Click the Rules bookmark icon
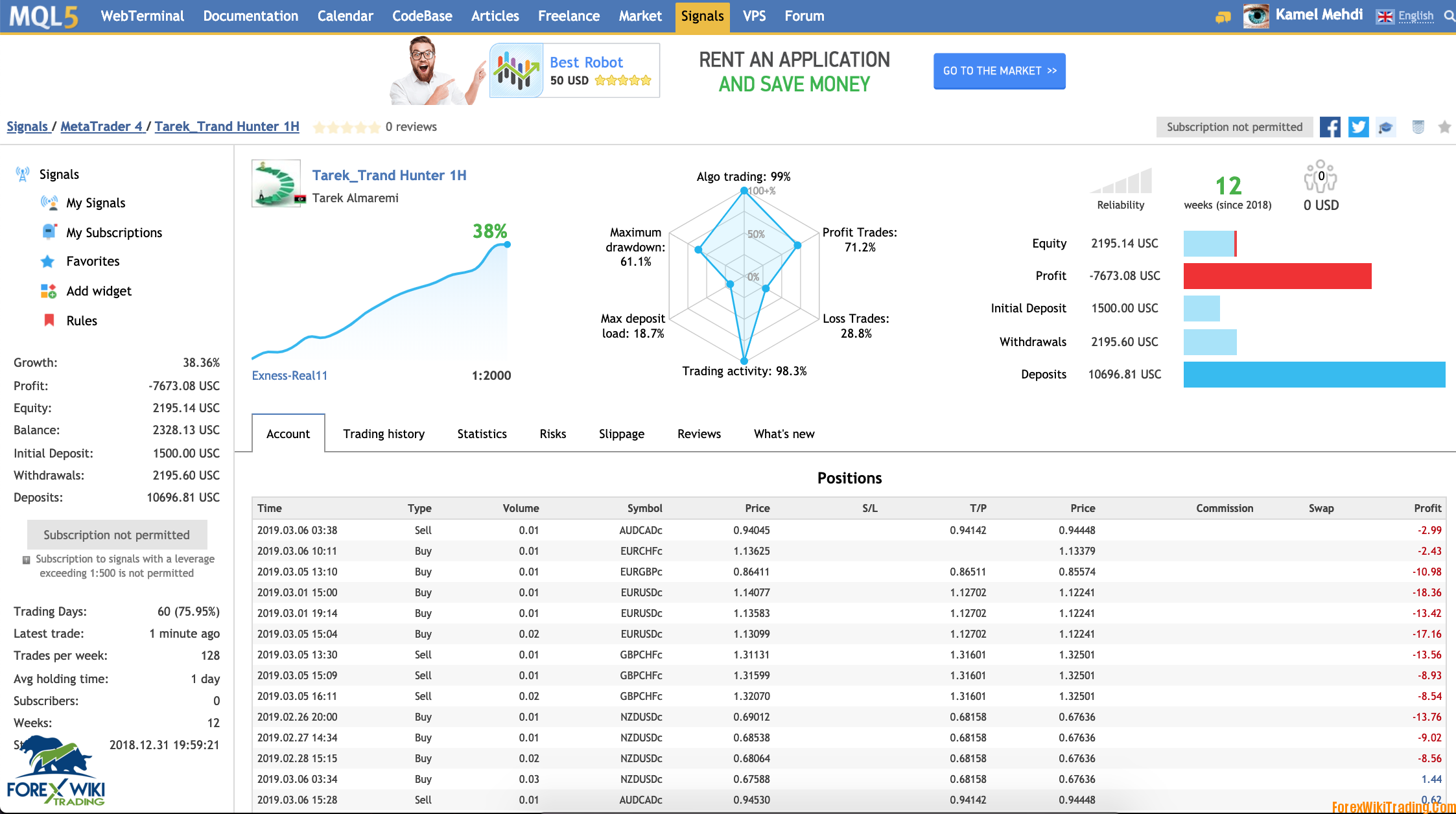The height and width of the screenshot is (814, 1456). tap(49, 320)
